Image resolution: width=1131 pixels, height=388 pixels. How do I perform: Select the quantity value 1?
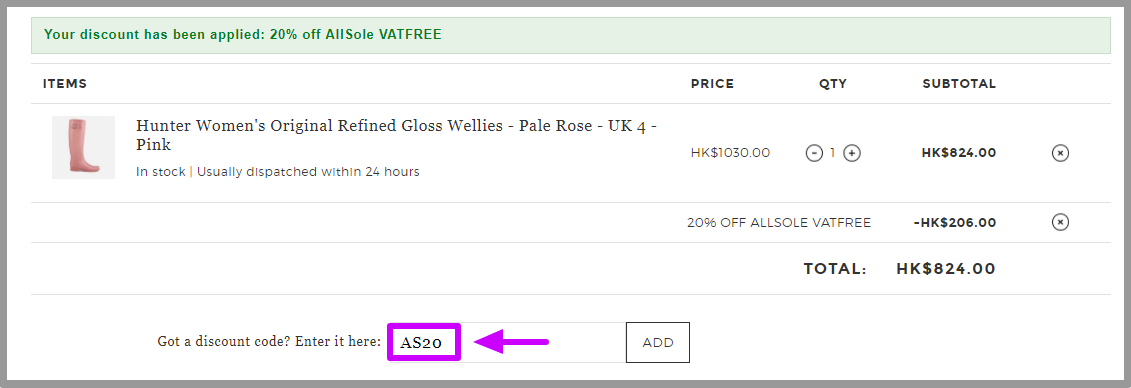tap(832, 153)
